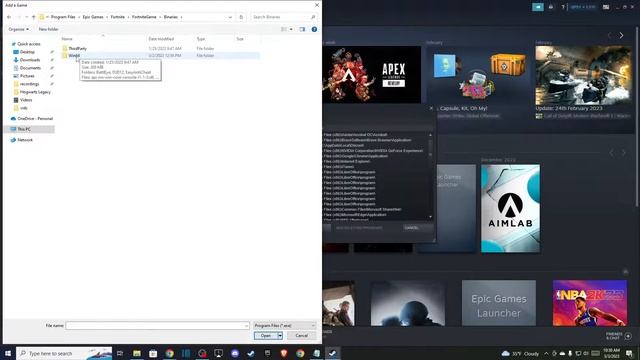Open Steam Friends & Chat plus icon

628,336
